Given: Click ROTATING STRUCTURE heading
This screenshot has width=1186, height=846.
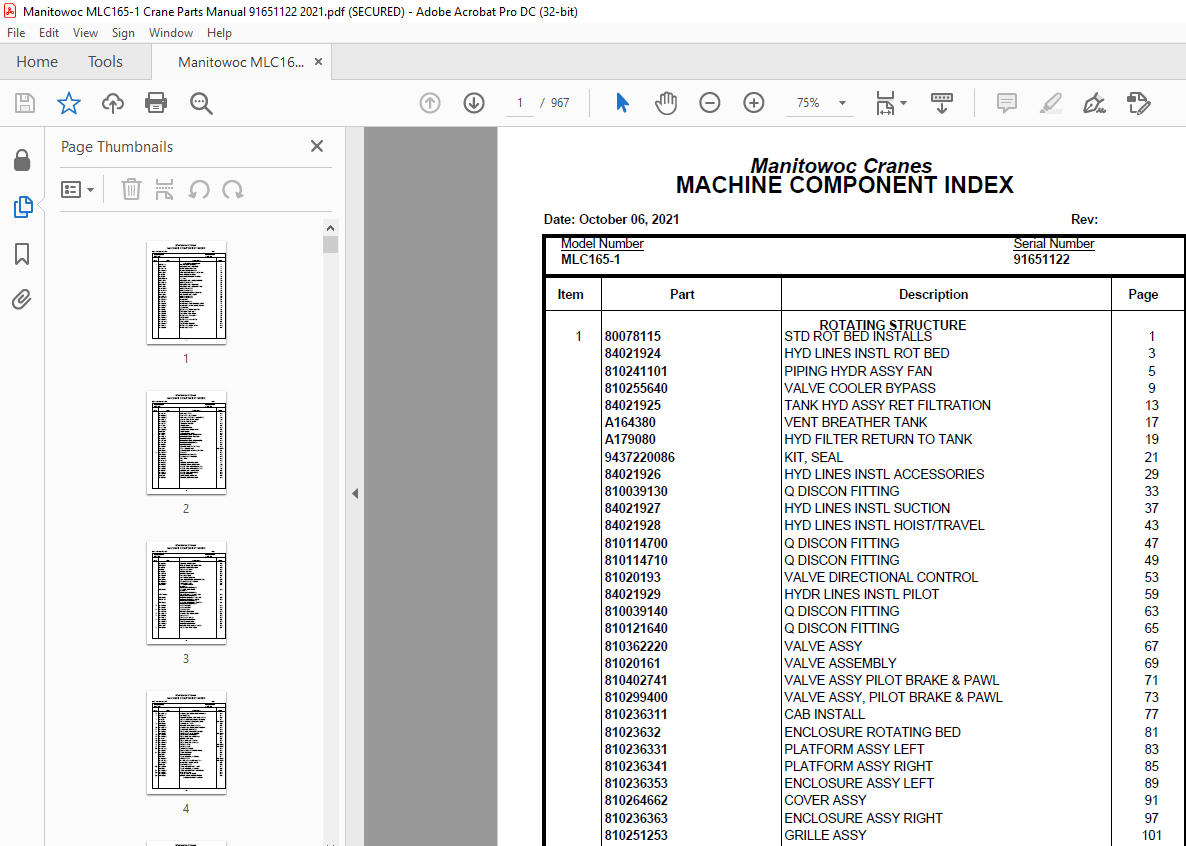Looking at the screenshot, I should coord(893,325).
